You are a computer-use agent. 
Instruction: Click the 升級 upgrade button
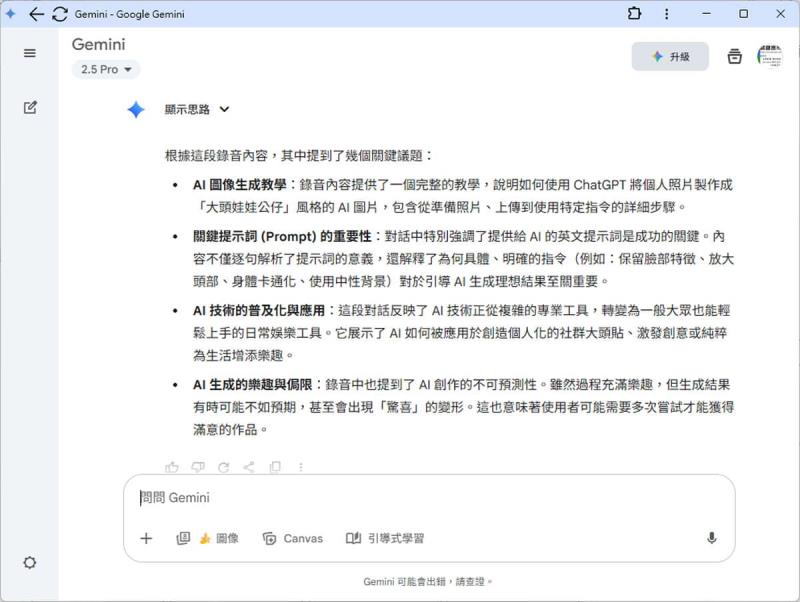(x=670, y=56)
